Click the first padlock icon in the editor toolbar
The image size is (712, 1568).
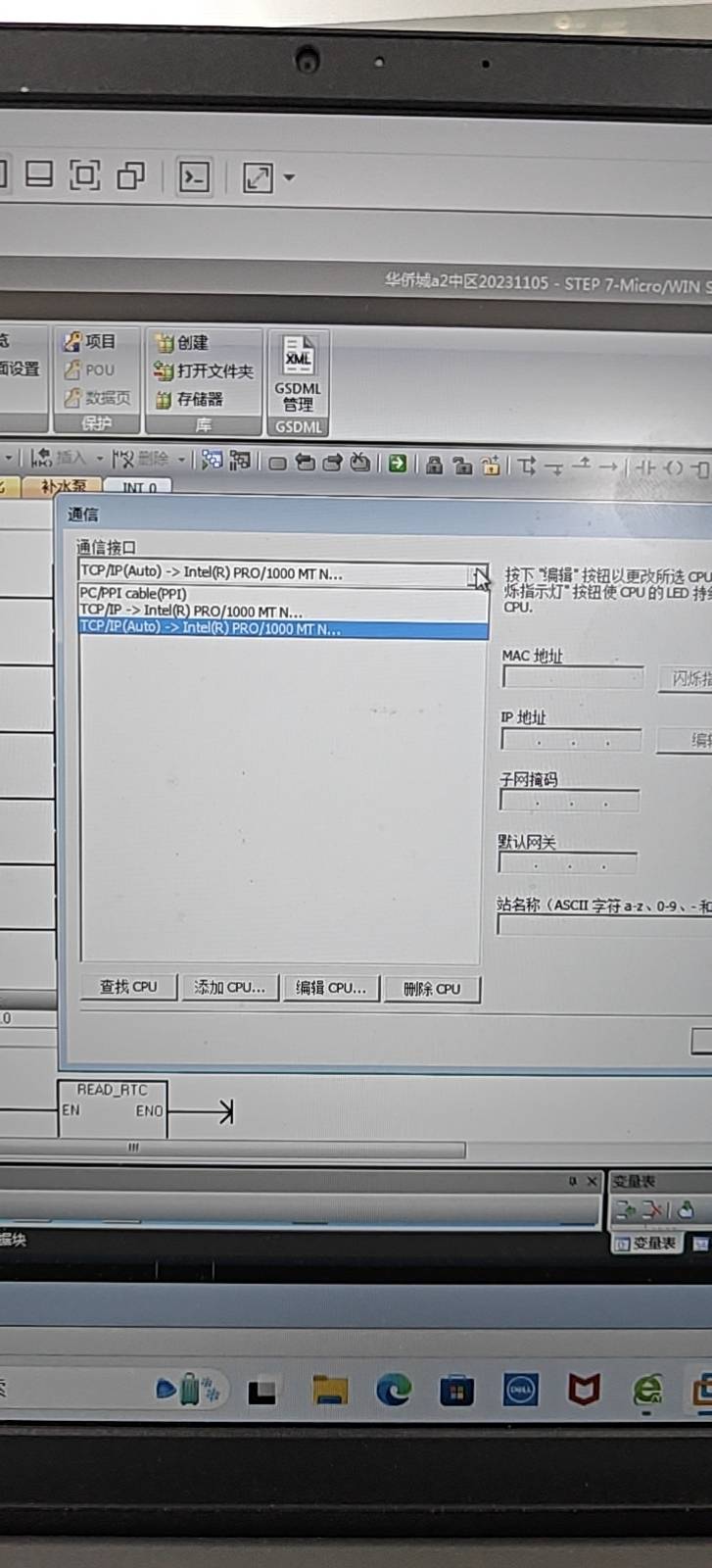coord(434,465)
